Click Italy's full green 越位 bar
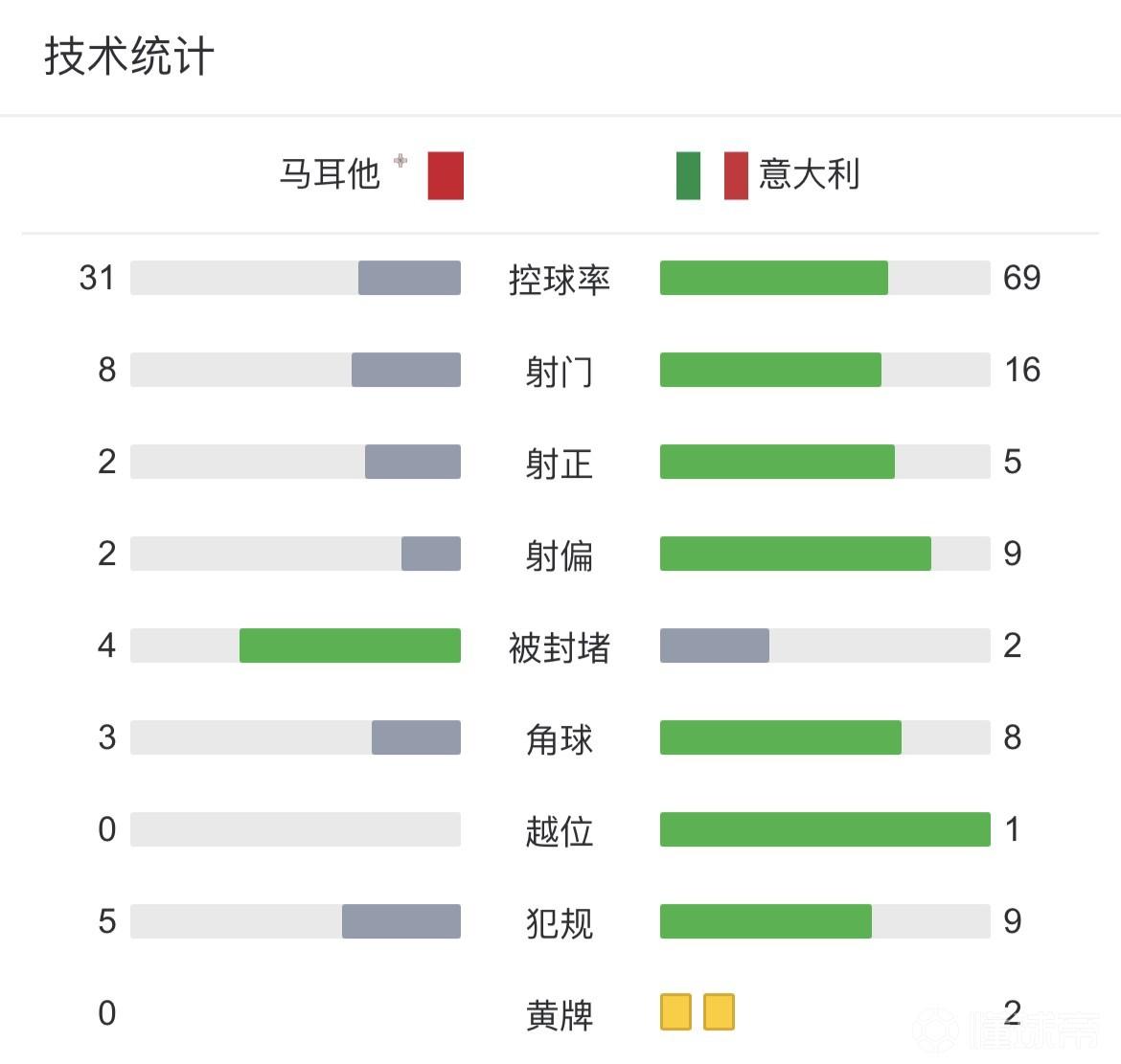The height and width of the screenshot is (1064, 1121). (825, 829)
